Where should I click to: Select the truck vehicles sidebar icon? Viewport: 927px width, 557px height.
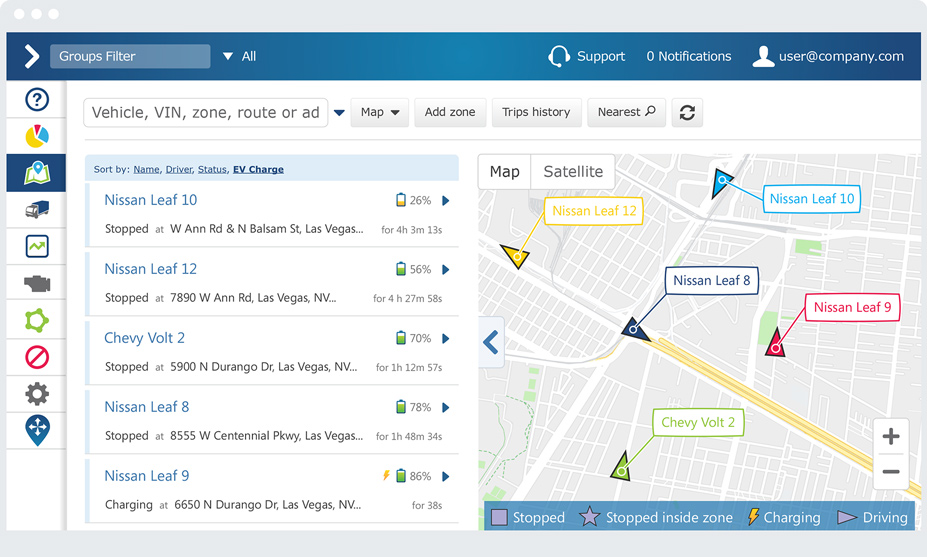[36, 209]
